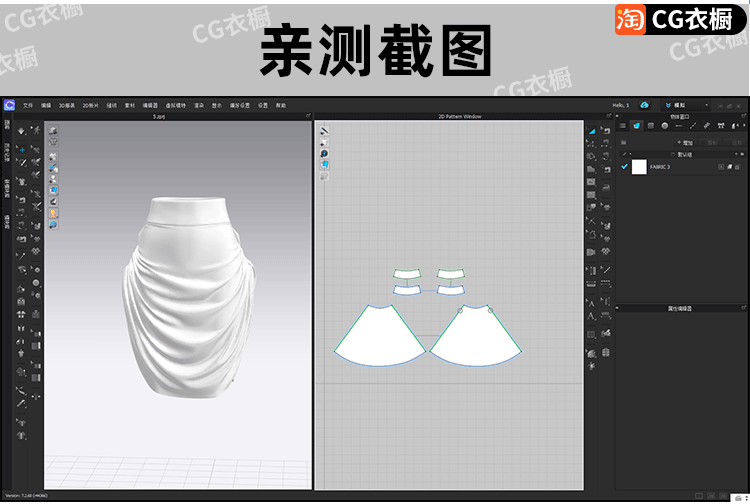Click the simulate arrow tool in left toolbar
750x504 pixels.
[21, 131]
